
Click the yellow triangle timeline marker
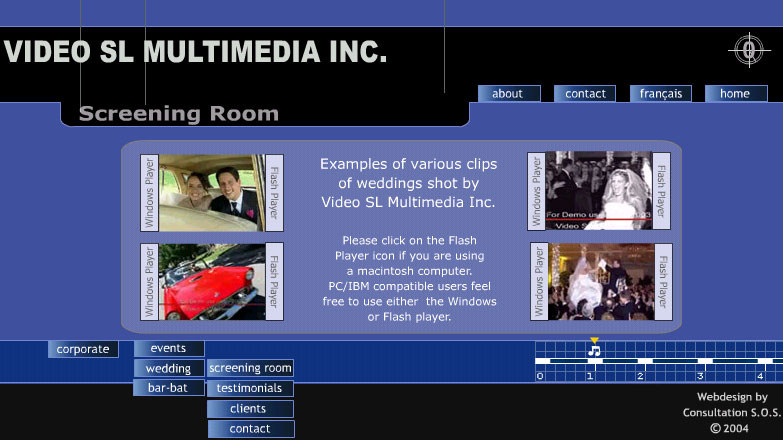(594, 340)
